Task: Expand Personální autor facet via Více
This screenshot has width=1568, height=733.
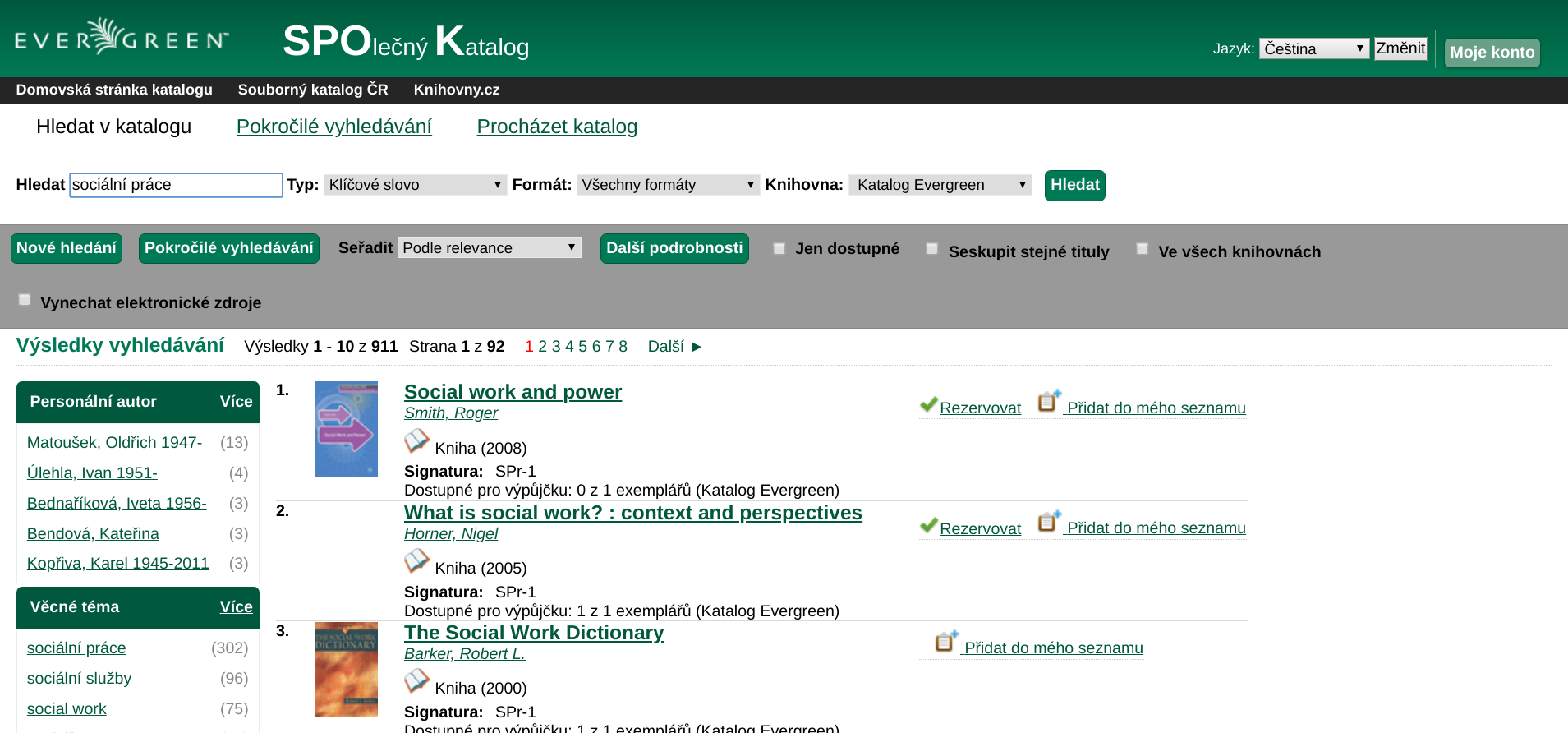Action: pyautogui.click(x=236, y=401)
